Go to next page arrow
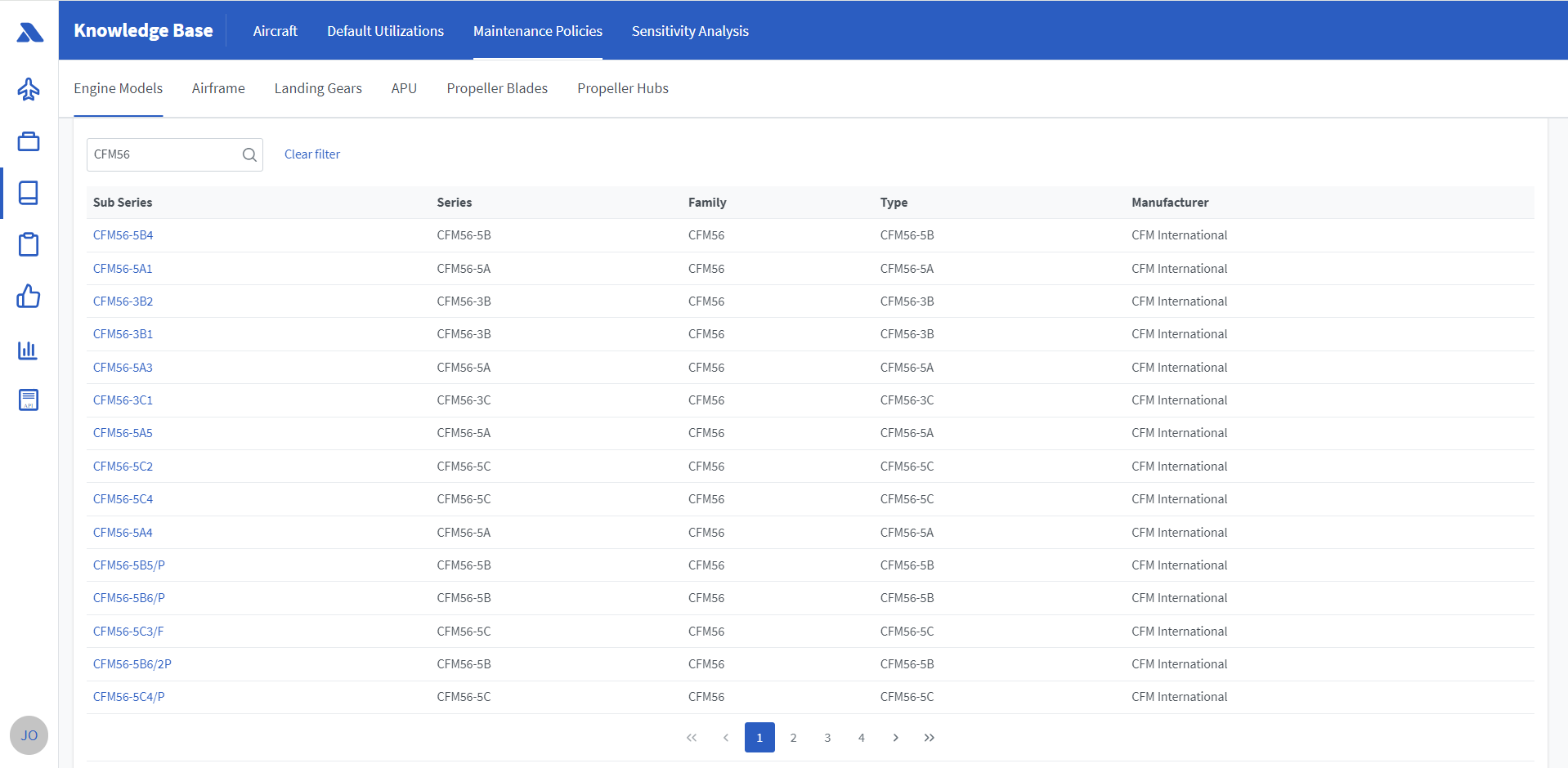 (896, 738)
